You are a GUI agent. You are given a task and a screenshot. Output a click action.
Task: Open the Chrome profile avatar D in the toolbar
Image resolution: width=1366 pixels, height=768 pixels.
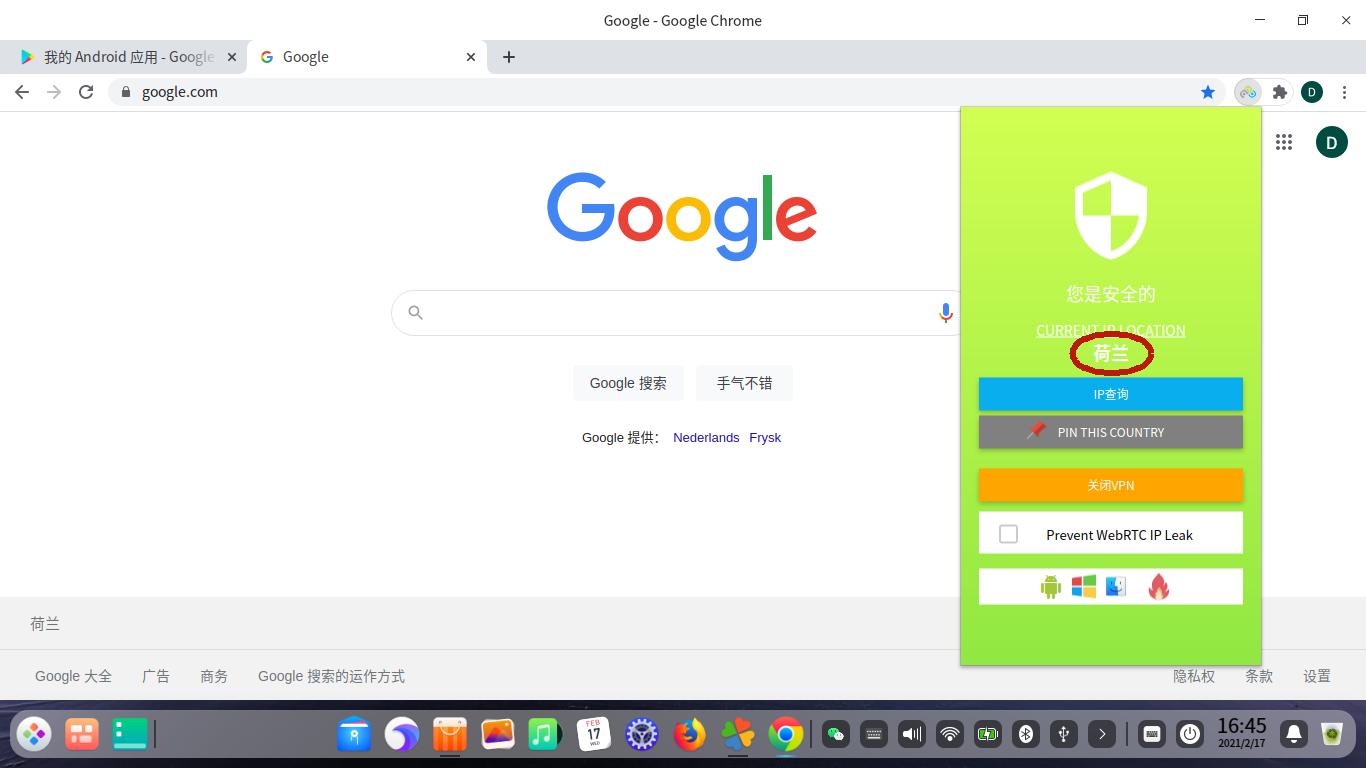point(1312,92)
